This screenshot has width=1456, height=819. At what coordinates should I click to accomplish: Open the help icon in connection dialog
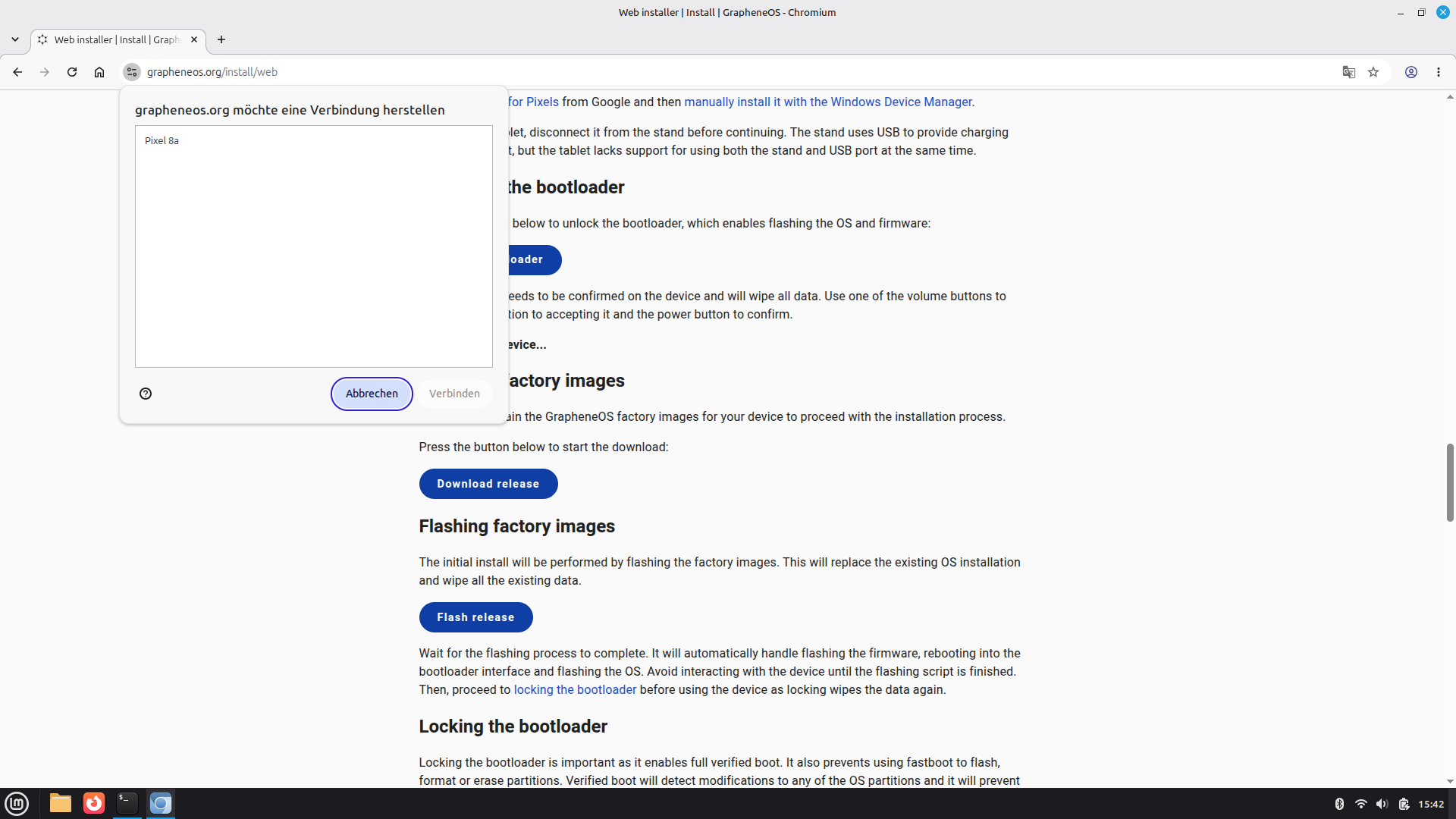point(146,394)
